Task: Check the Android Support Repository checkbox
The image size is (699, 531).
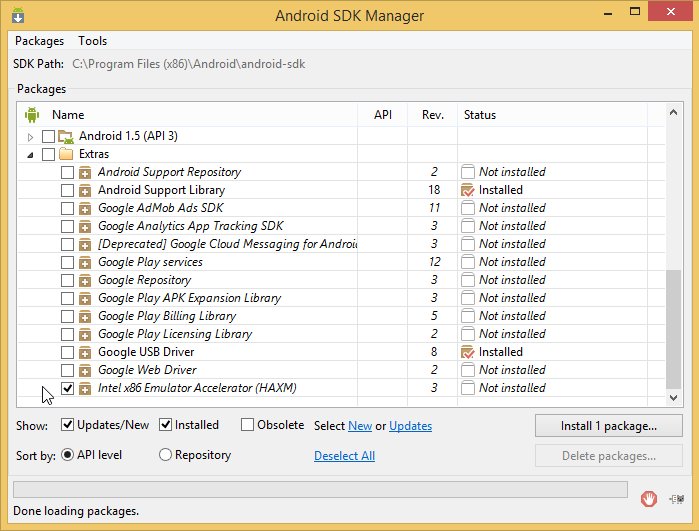Action: tap(67, 172)
